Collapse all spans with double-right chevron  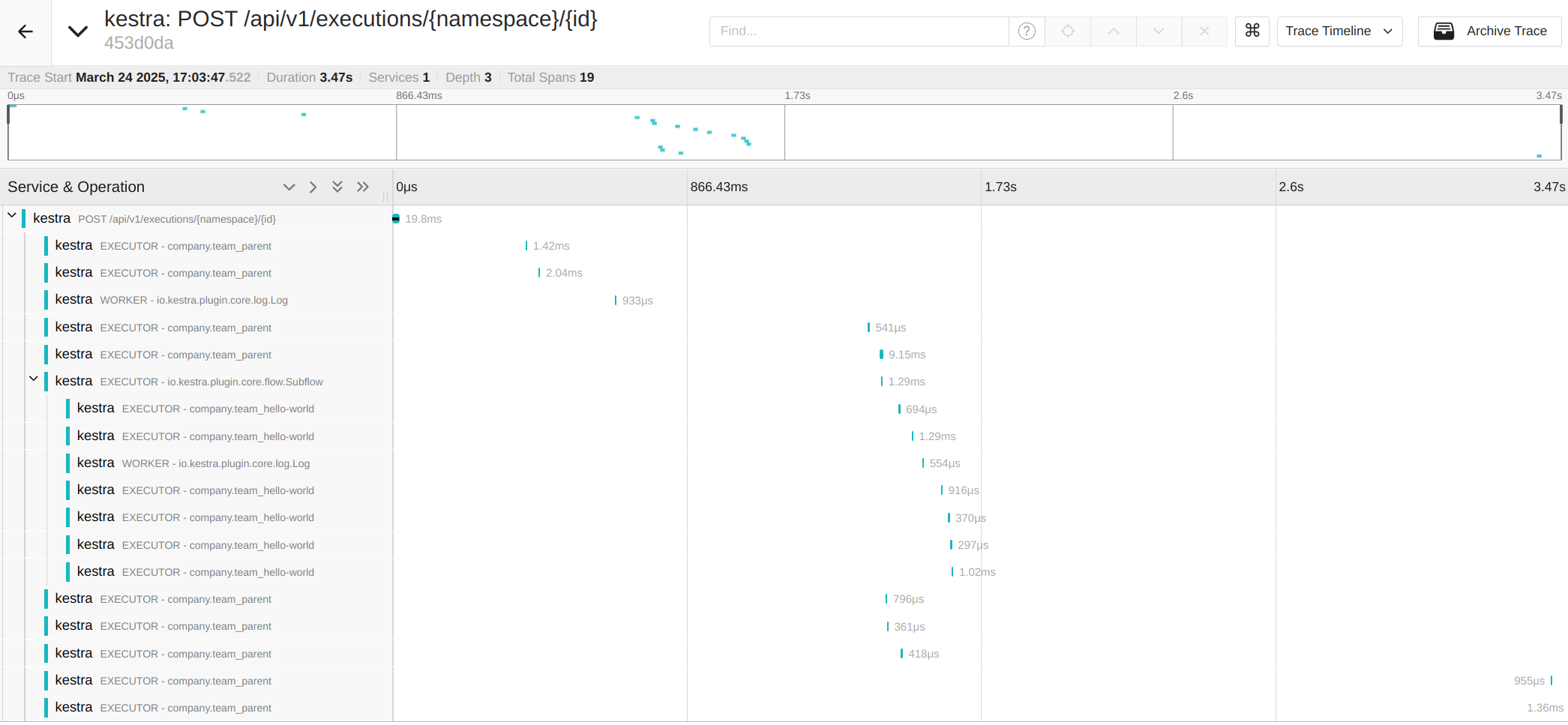363,187
